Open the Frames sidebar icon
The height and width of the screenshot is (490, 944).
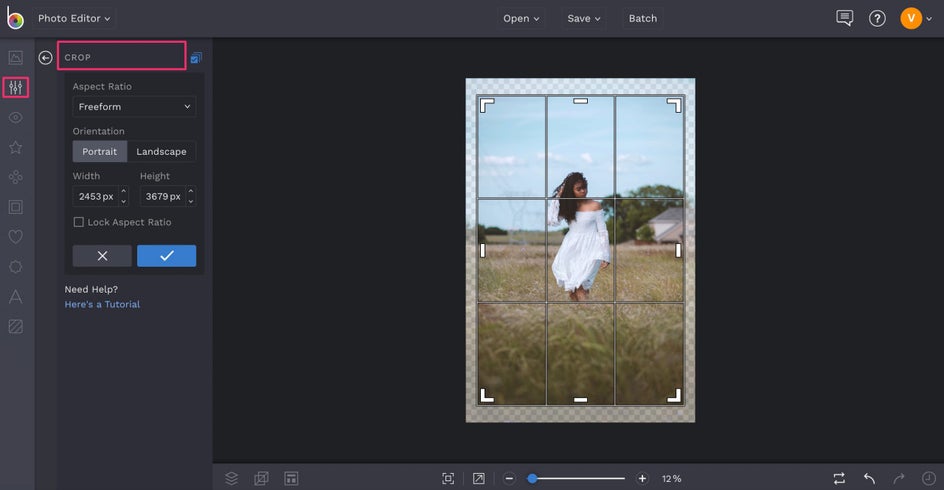pyautogui.click(x=15, y=207)
